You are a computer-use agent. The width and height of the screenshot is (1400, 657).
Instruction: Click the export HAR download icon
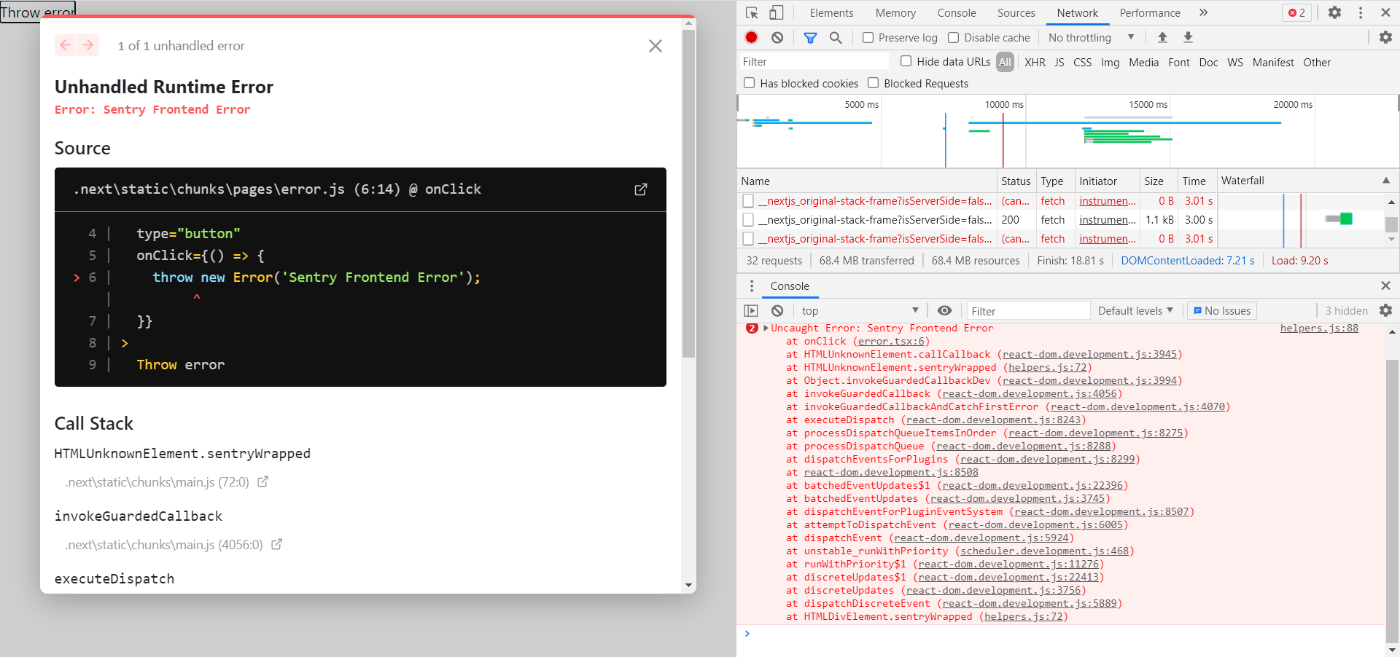pos(1188,37)
